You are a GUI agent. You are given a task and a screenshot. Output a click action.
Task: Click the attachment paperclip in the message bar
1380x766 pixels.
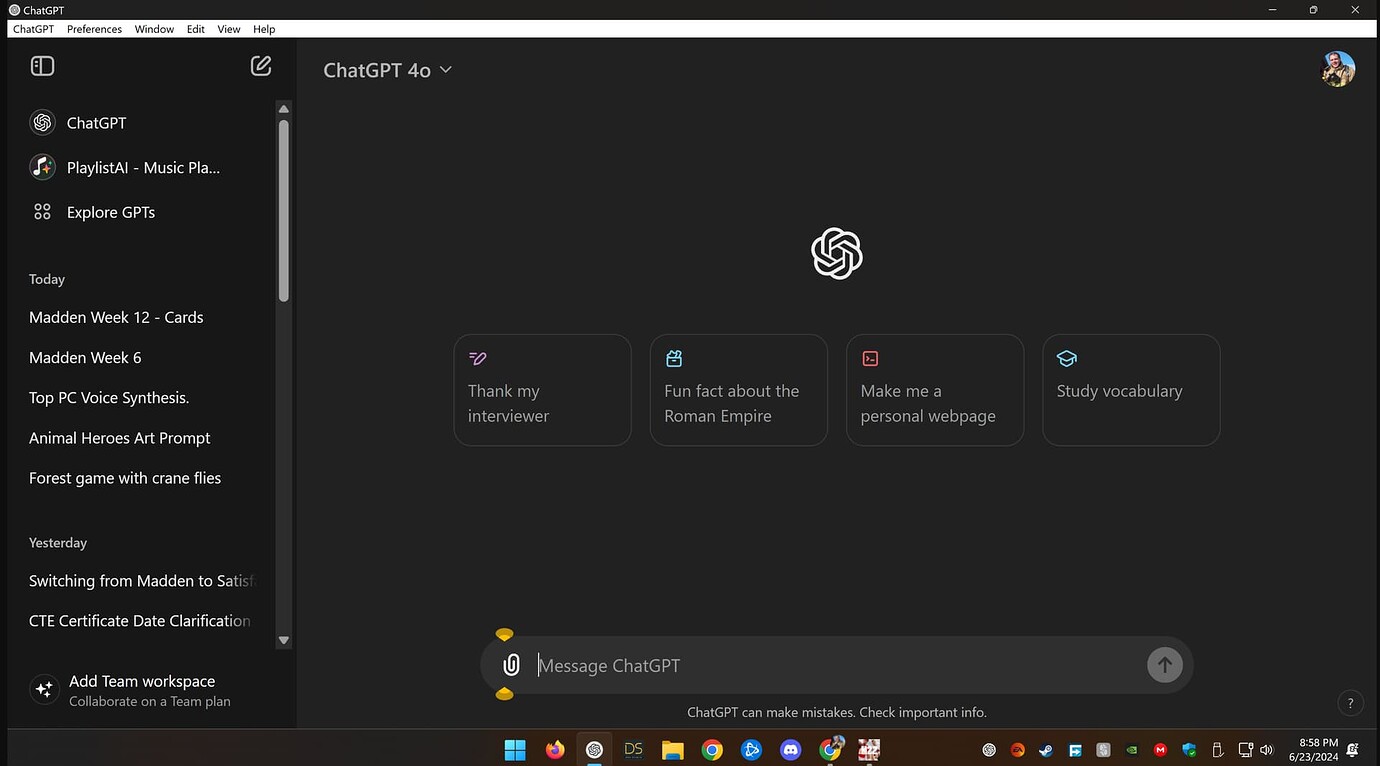[x=511, y=664]
